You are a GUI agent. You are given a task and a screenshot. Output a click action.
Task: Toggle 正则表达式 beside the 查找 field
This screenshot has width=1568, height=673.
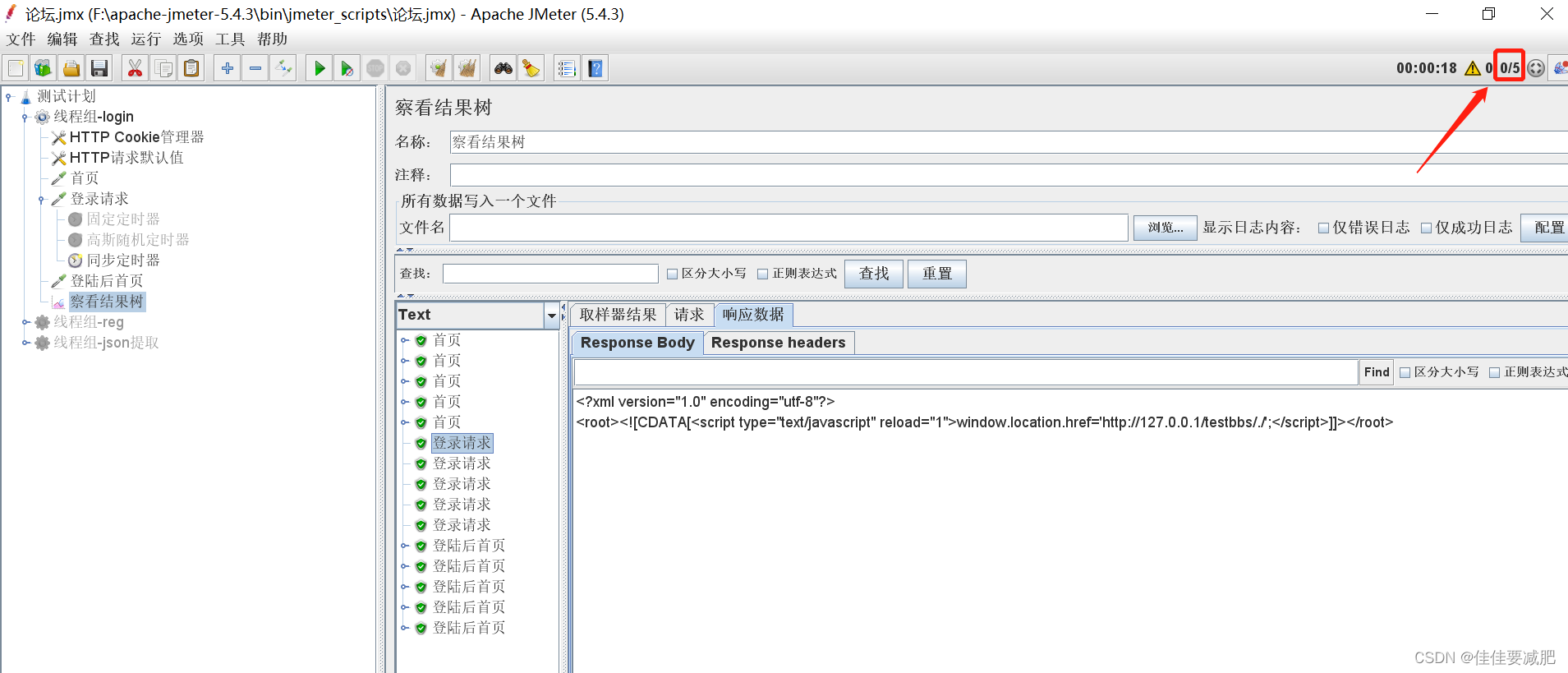pos(762,274)
